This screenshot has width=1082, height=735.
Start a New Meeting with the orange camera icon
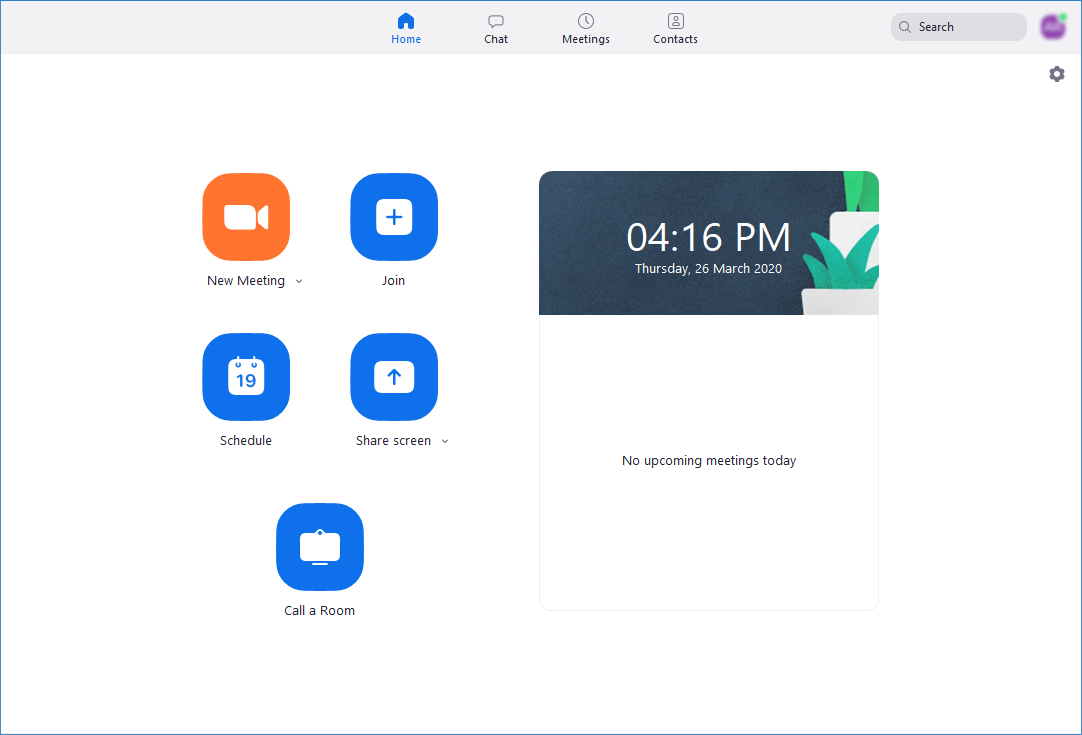tap(246, 217)
